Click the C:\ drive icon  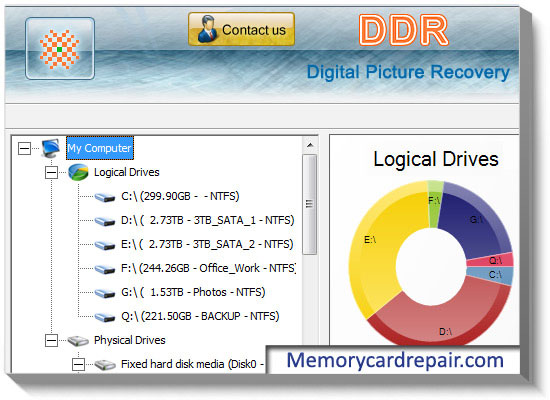click(105, 197)
